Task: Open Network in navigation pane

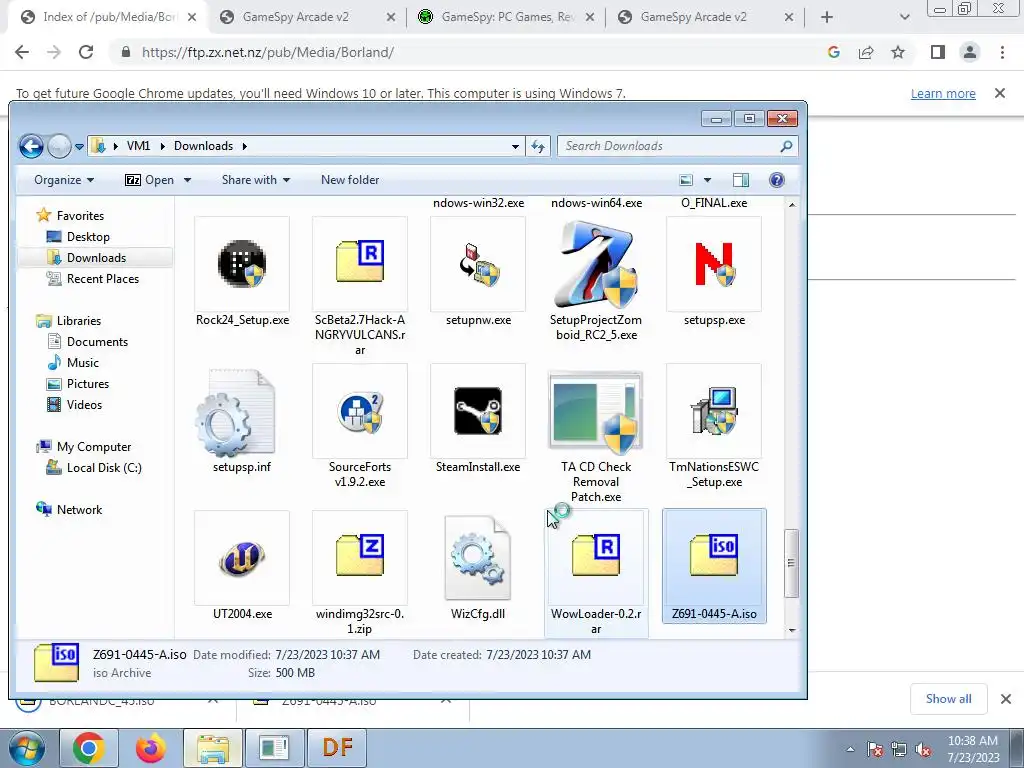Action: [78, 509]
